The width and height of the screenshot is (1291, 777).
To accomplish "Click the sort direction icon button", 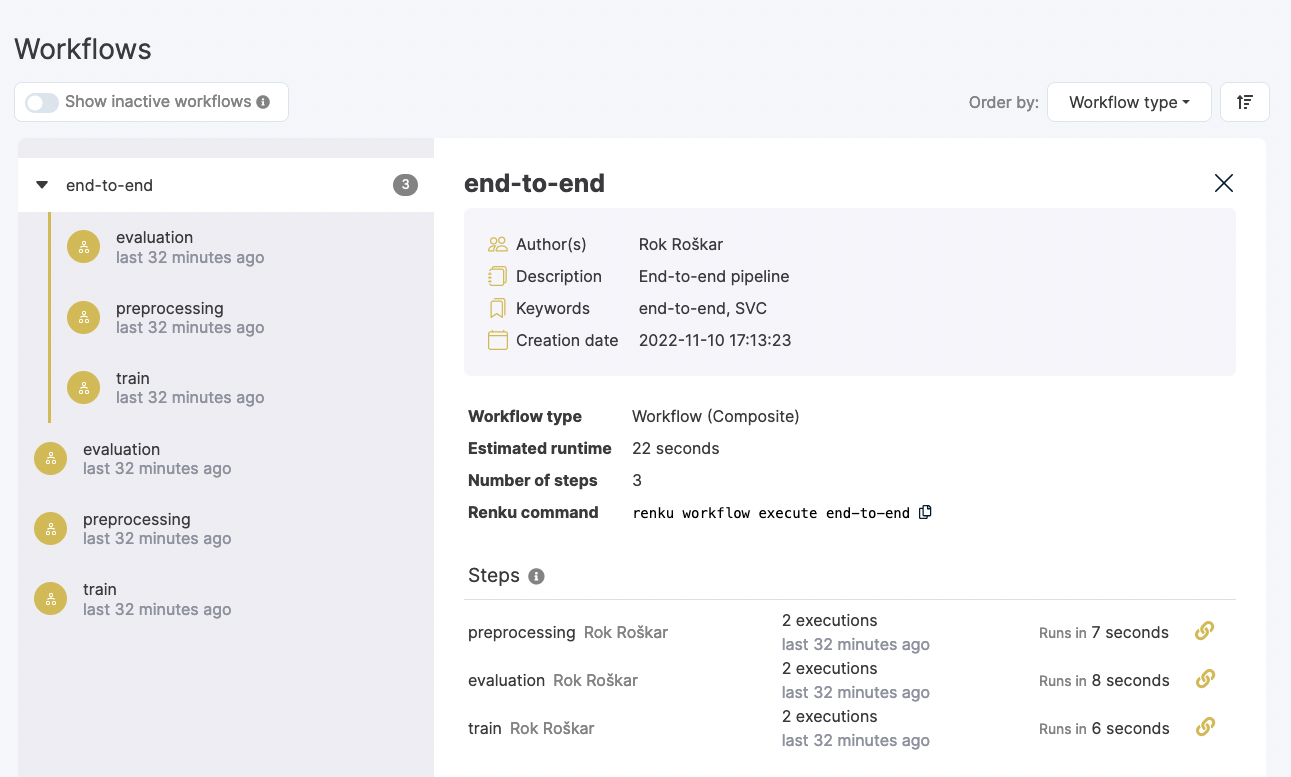I will (x=1245, y=102).
